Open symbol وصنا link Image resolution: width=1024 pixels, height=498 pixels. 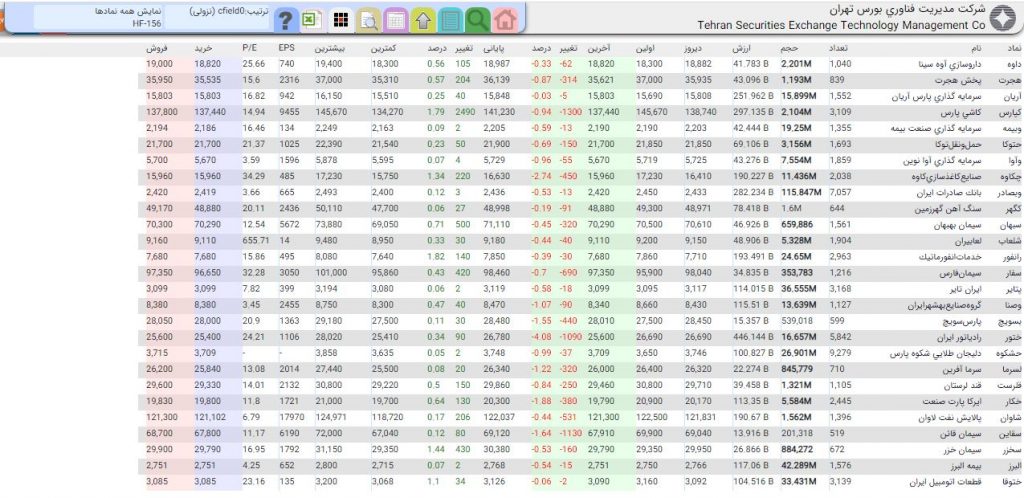[x=1012, y=305]
